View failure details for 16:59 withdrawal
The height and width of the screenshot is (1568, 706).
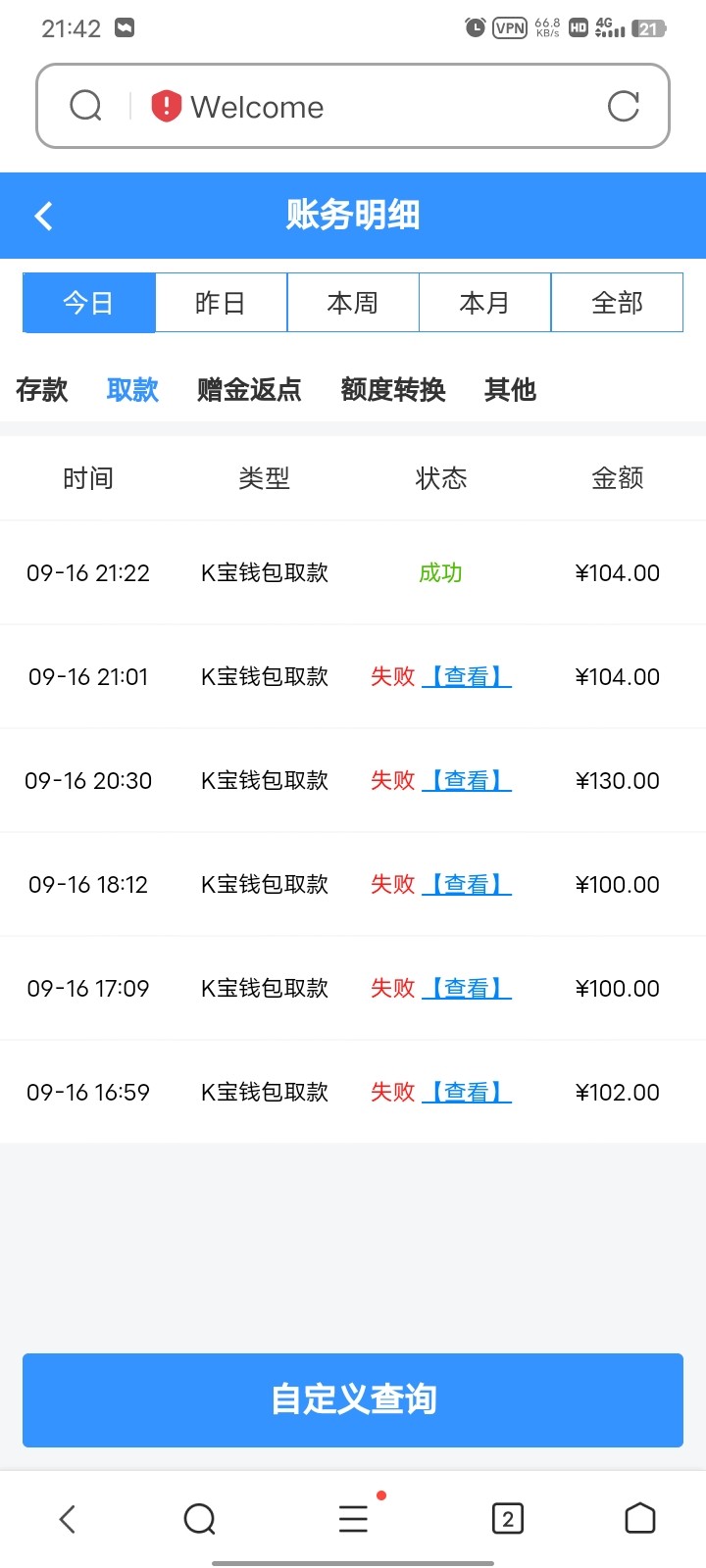(467, 1093)
